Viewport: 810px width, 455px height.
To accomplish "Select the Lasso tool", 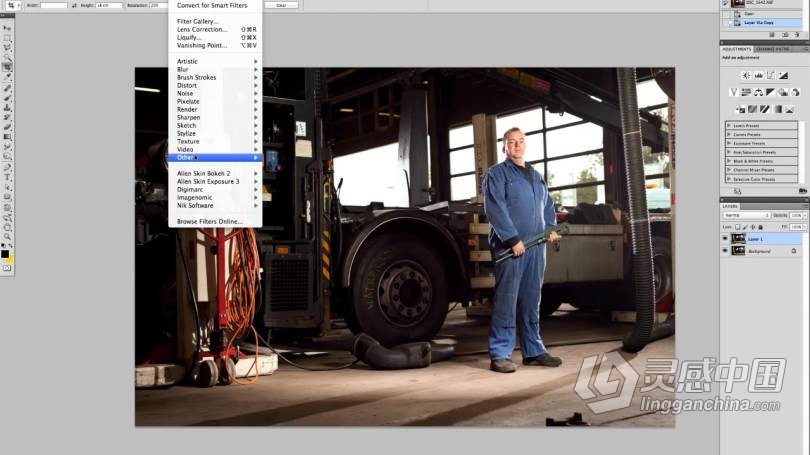I will pyautogui.click(x=7, y=48).
